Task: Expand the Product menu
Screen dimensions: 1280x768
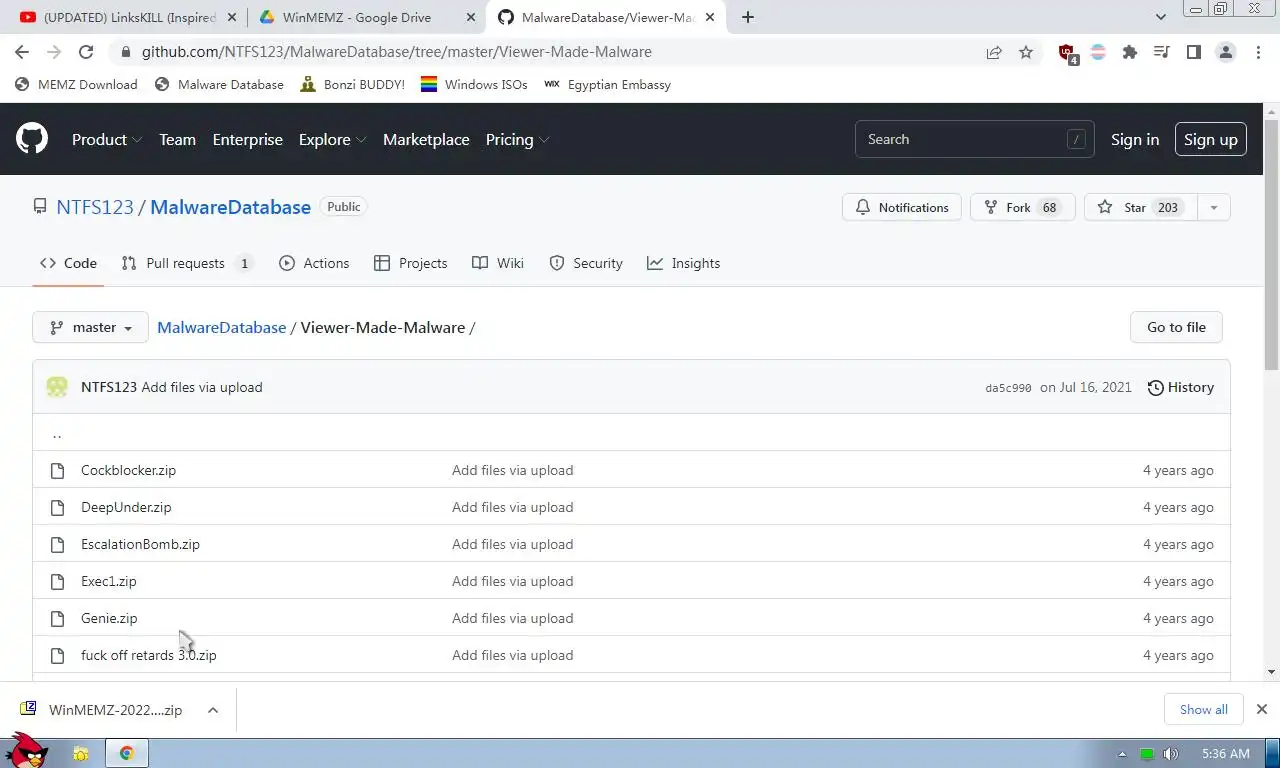Action: coord(106,139)
